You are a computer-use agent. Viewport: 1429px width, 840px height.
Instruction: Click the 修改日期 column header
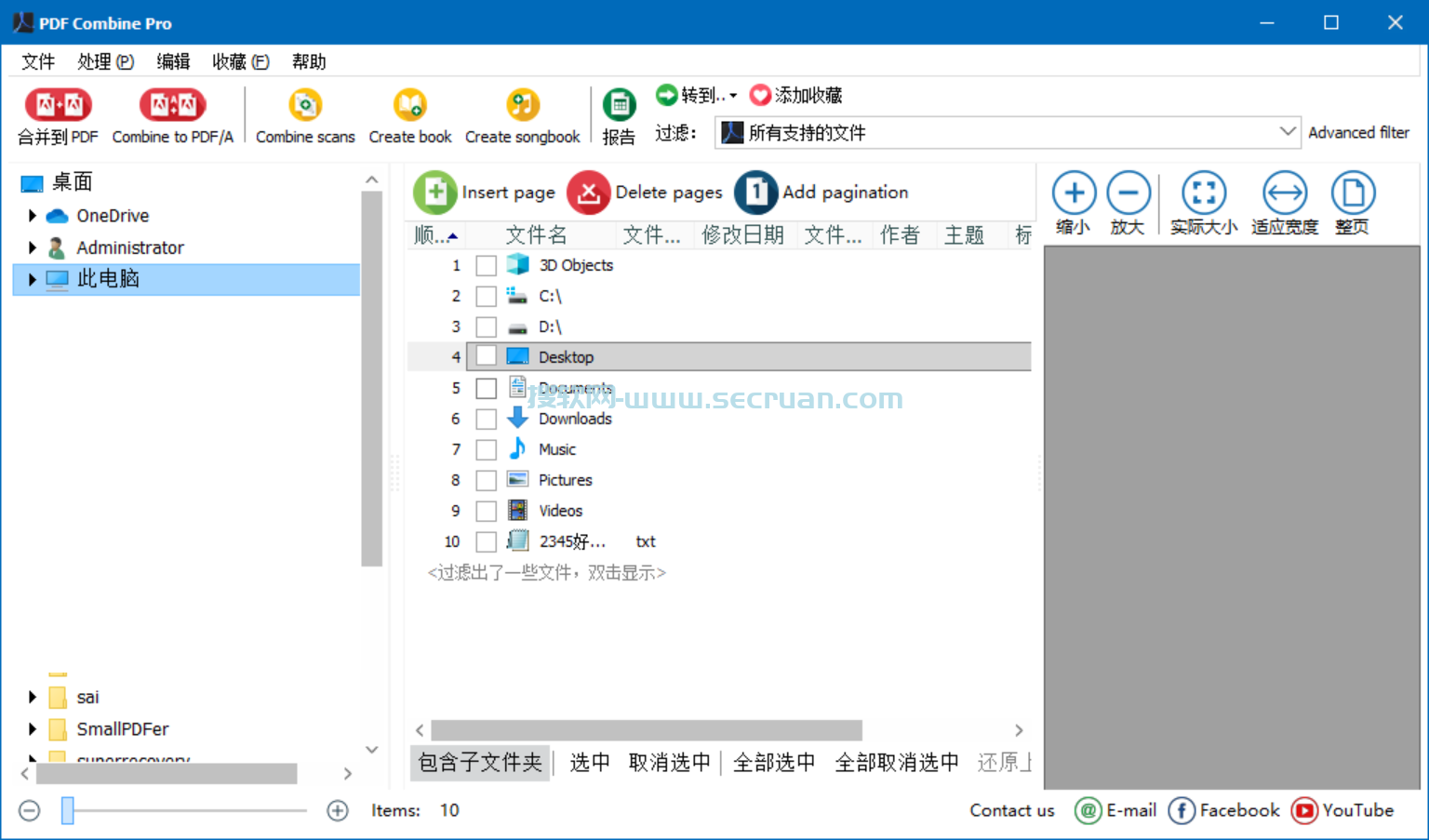pos(742,235)
